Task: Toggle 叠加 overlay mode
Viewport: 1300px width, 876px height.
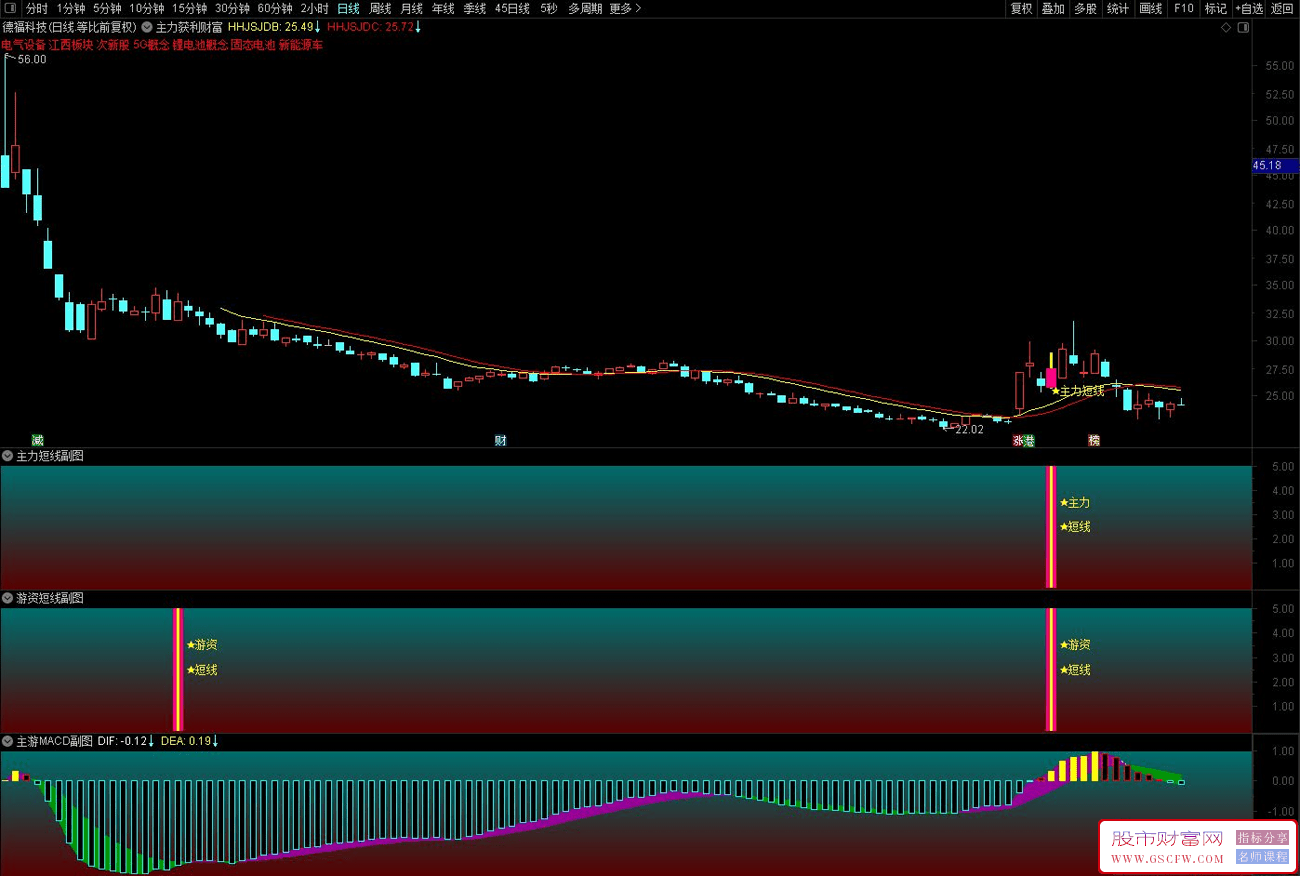Action: pos(1053,9)
